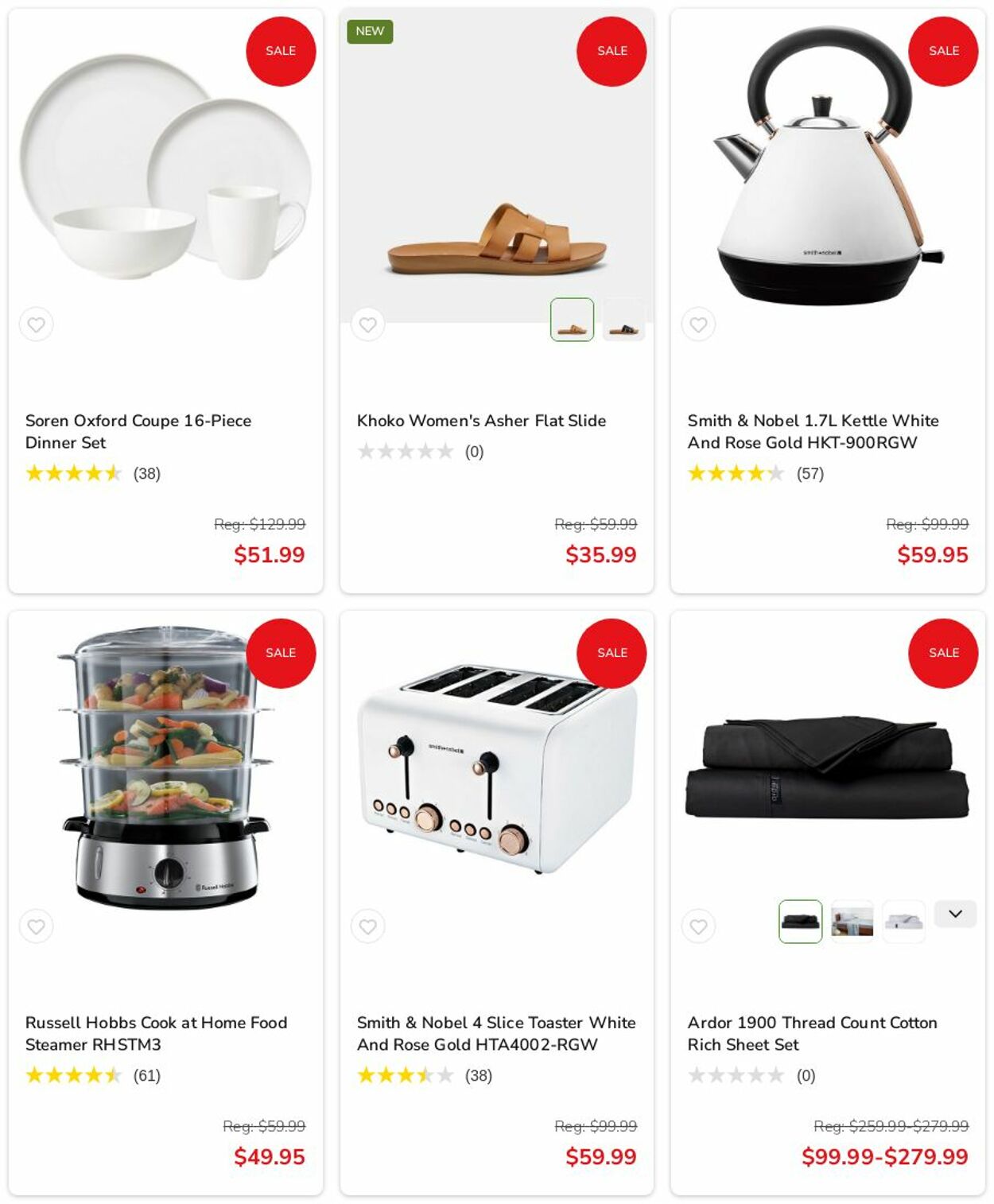This screenshot has width=994, height=1204.
Task: Expand more sheet set colour options
Action: click(x=955, y=914)
